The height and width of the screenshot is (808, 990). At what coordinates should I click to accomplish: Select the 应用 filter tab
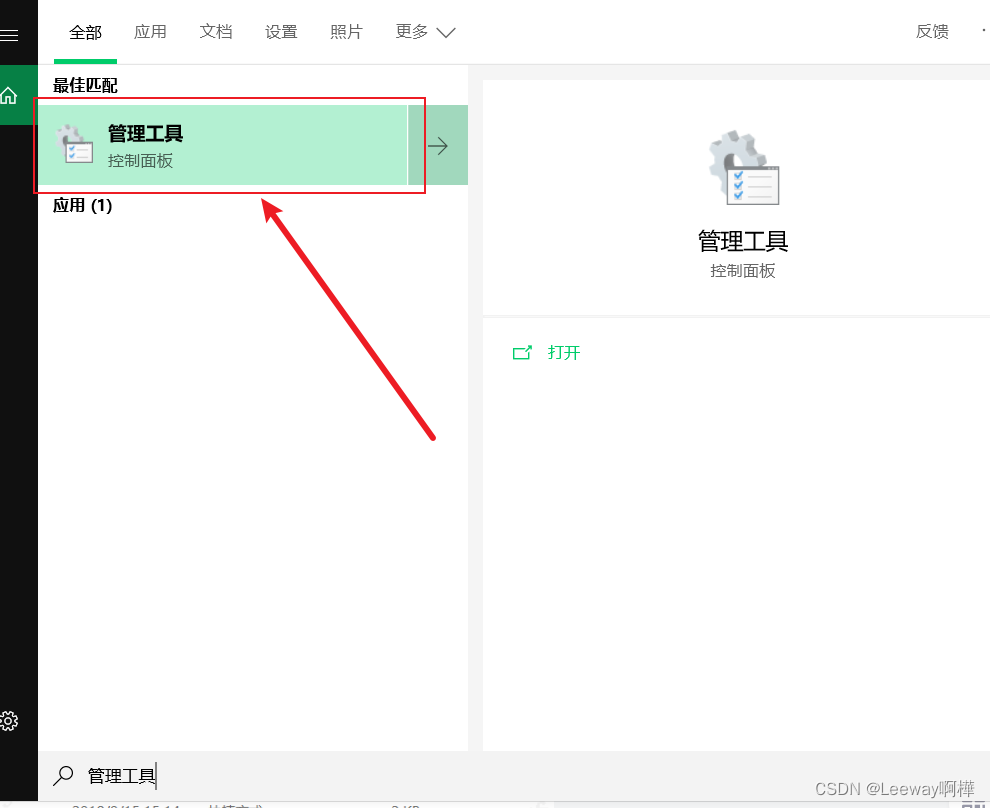(x=150, y=32)
